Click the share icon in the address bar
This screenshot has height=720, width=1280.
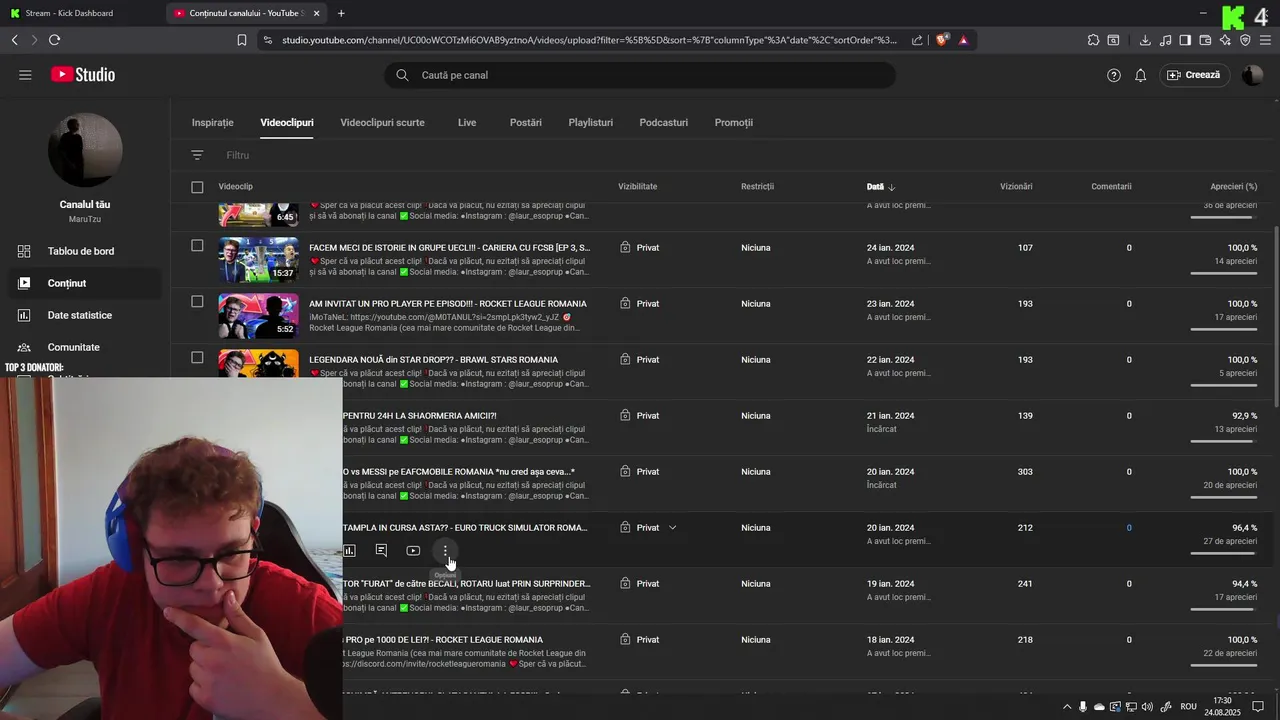coord(917,40)
